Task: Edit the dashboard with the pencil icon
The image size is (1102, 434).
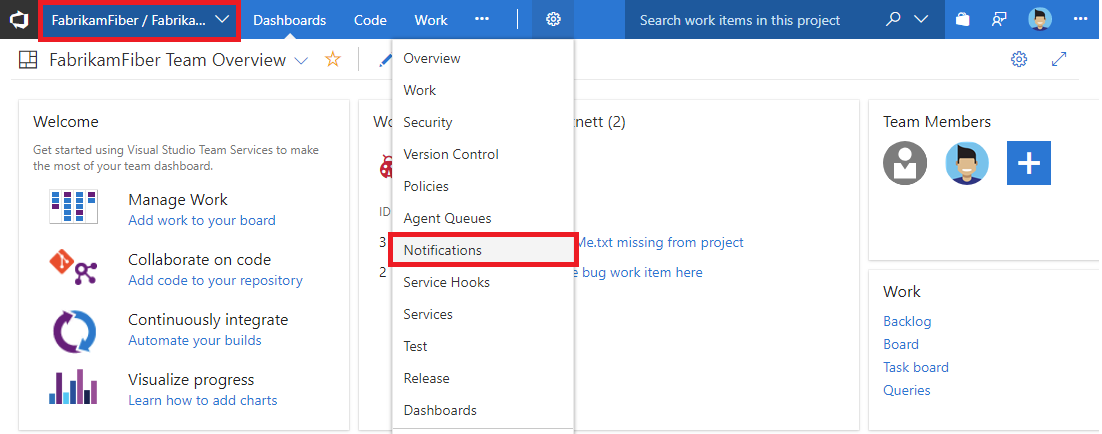Action: [x=385, y=60]
